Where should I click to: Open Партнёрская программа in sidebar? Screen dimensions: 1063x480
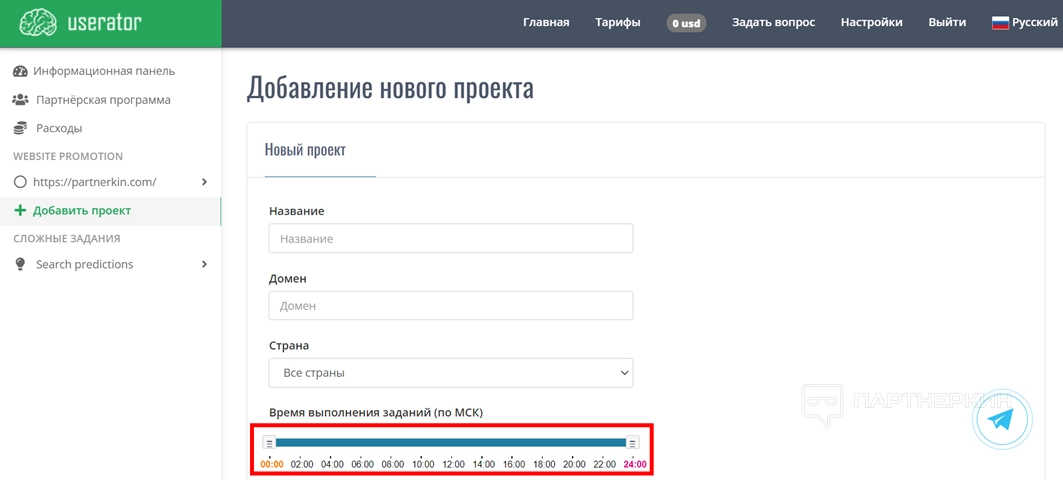click(103, 100)
